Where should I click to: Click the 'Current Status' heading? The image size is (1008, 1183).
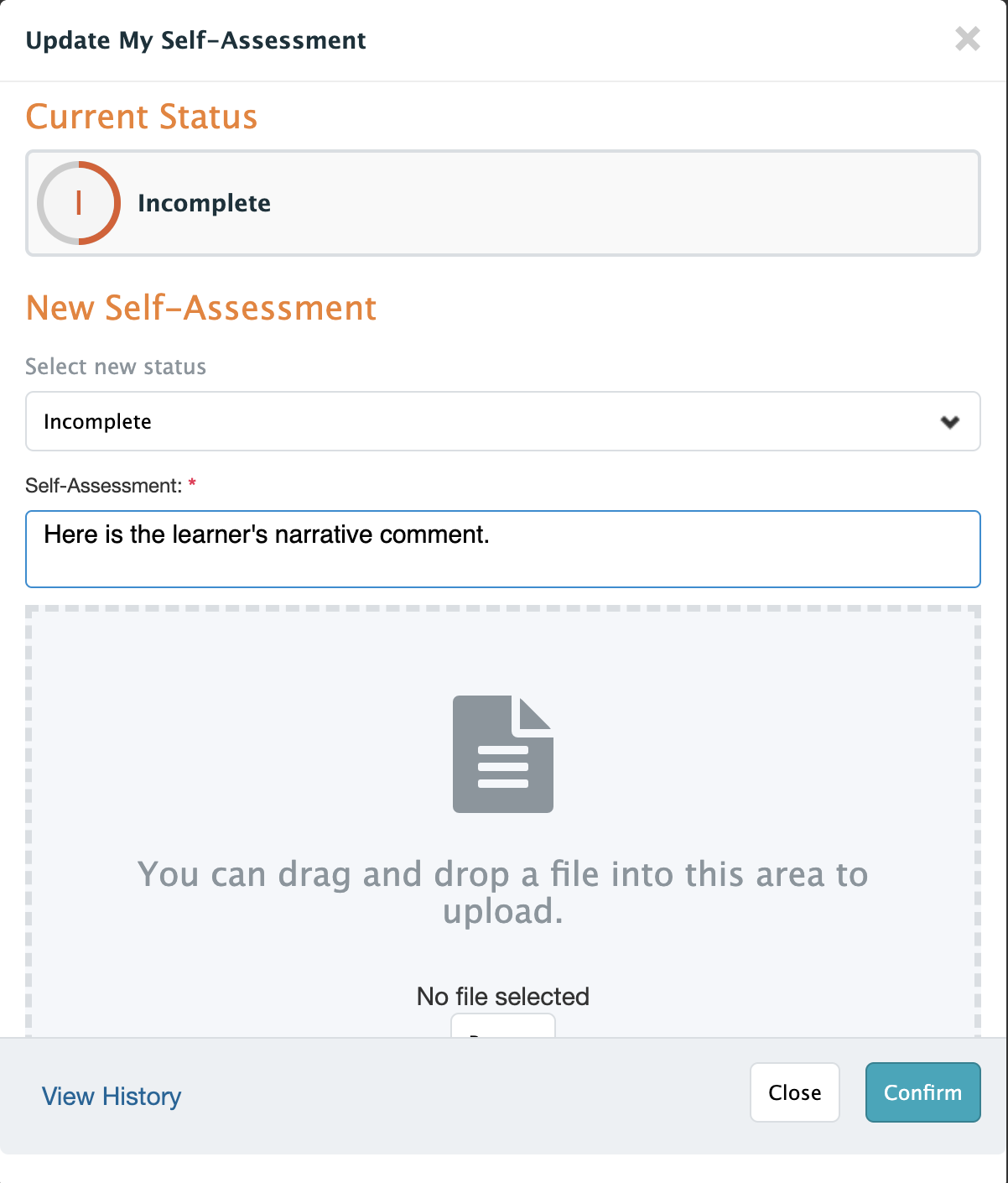141,117
